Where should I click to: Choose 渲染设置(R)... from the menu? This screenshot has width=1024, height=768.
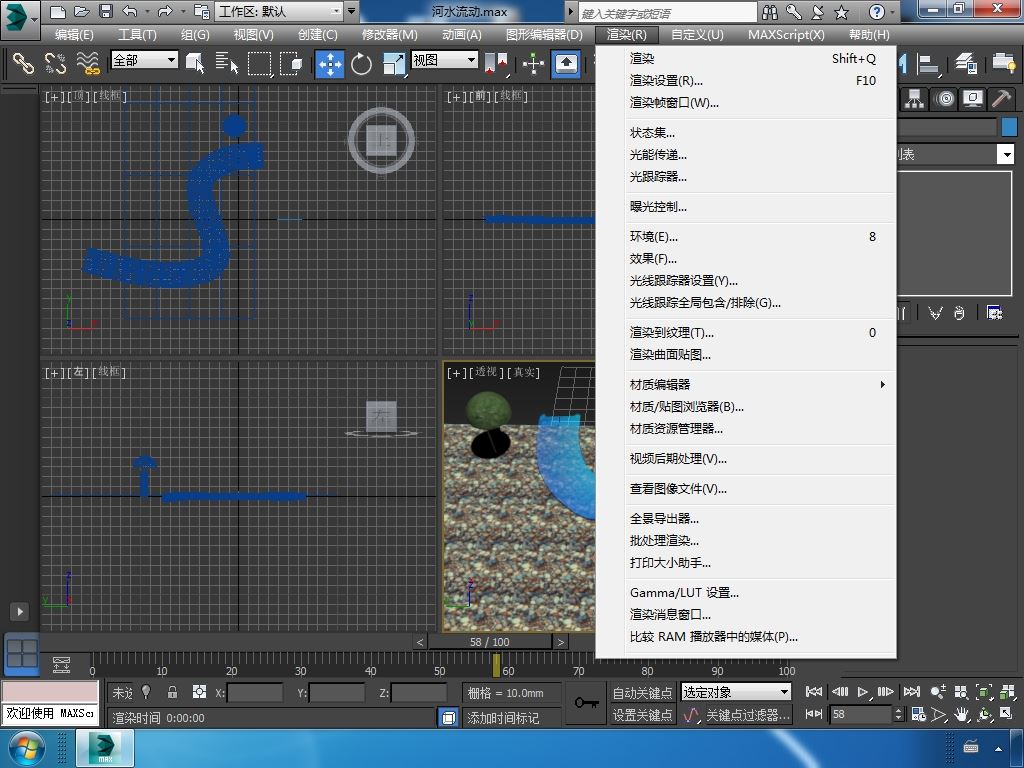(x=760, y=81)
